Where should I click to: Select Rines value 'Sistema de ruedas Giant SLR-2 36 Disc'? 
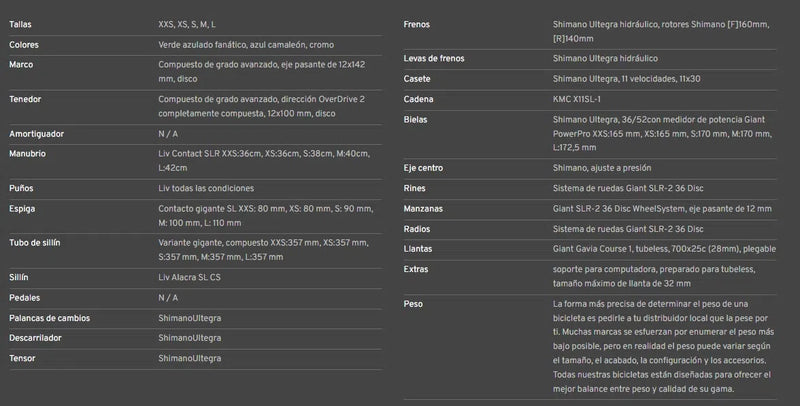[x=628, y=189]
